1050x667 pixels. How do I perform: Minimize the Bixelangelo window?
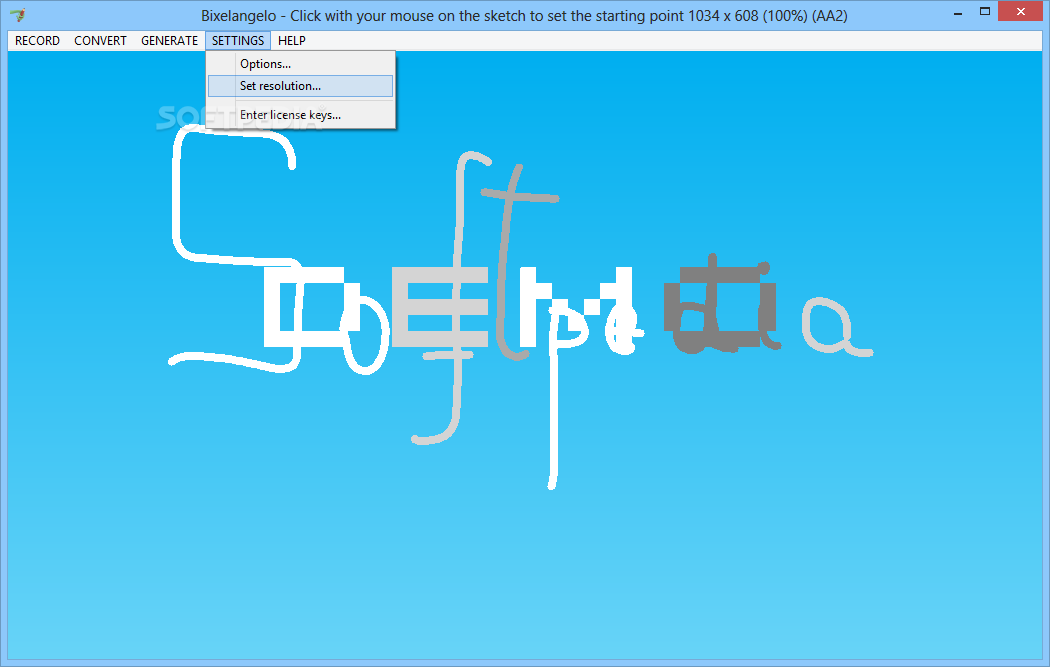click(958, 12)
